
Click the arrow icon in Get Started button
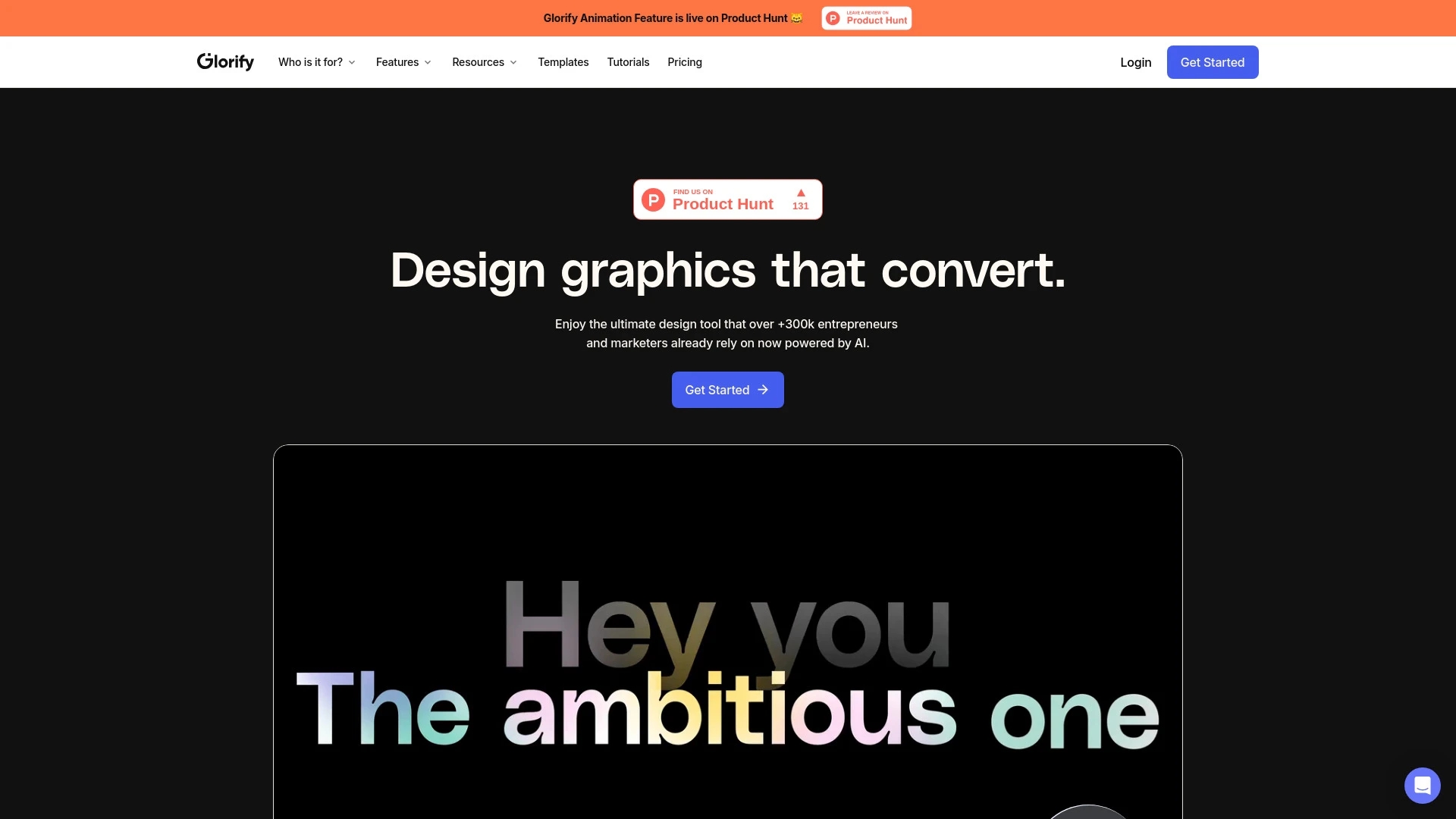coord(764,390)
